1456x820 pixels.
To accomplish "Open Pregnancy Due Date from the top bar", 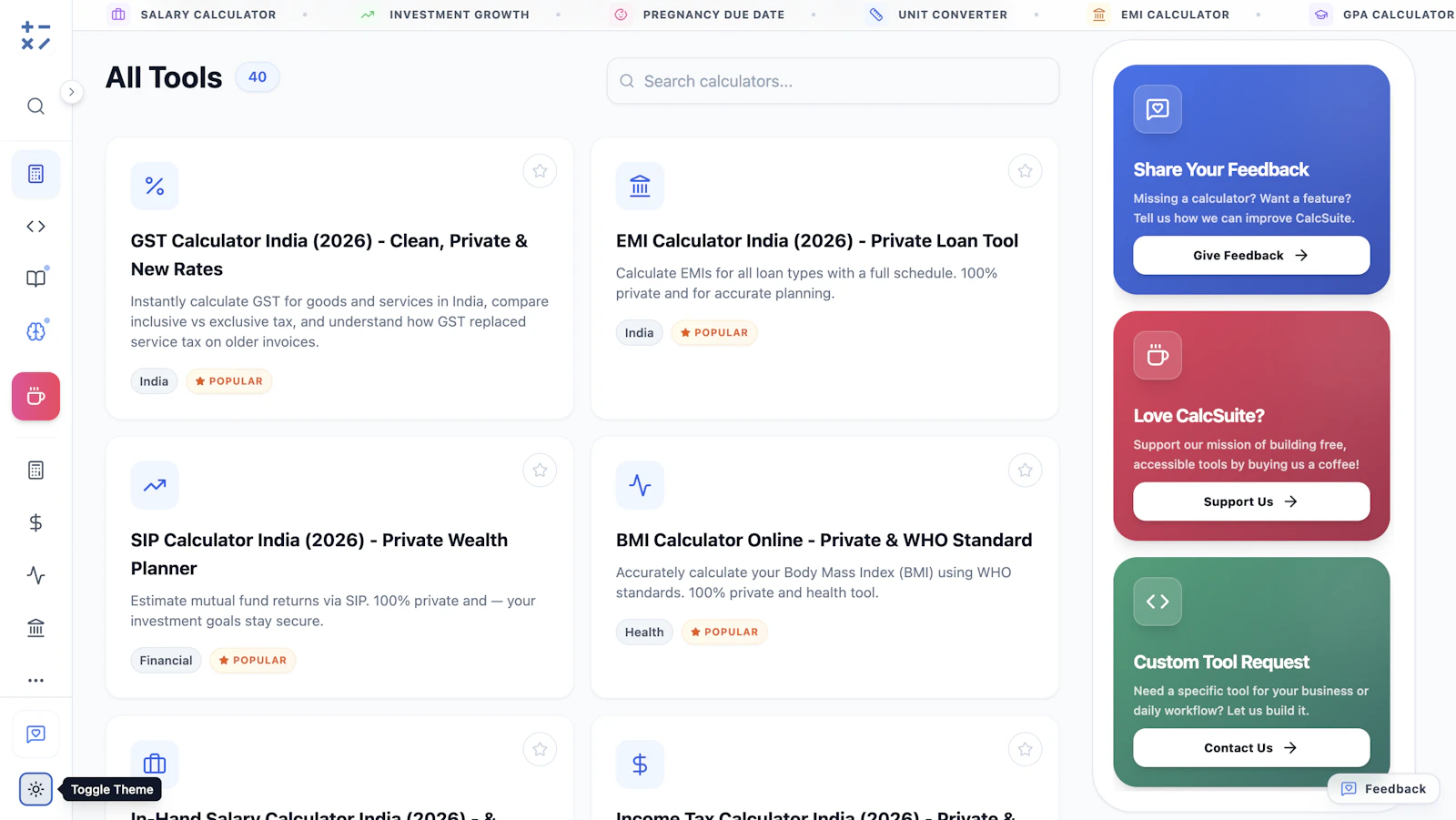I will coord(713,15).
